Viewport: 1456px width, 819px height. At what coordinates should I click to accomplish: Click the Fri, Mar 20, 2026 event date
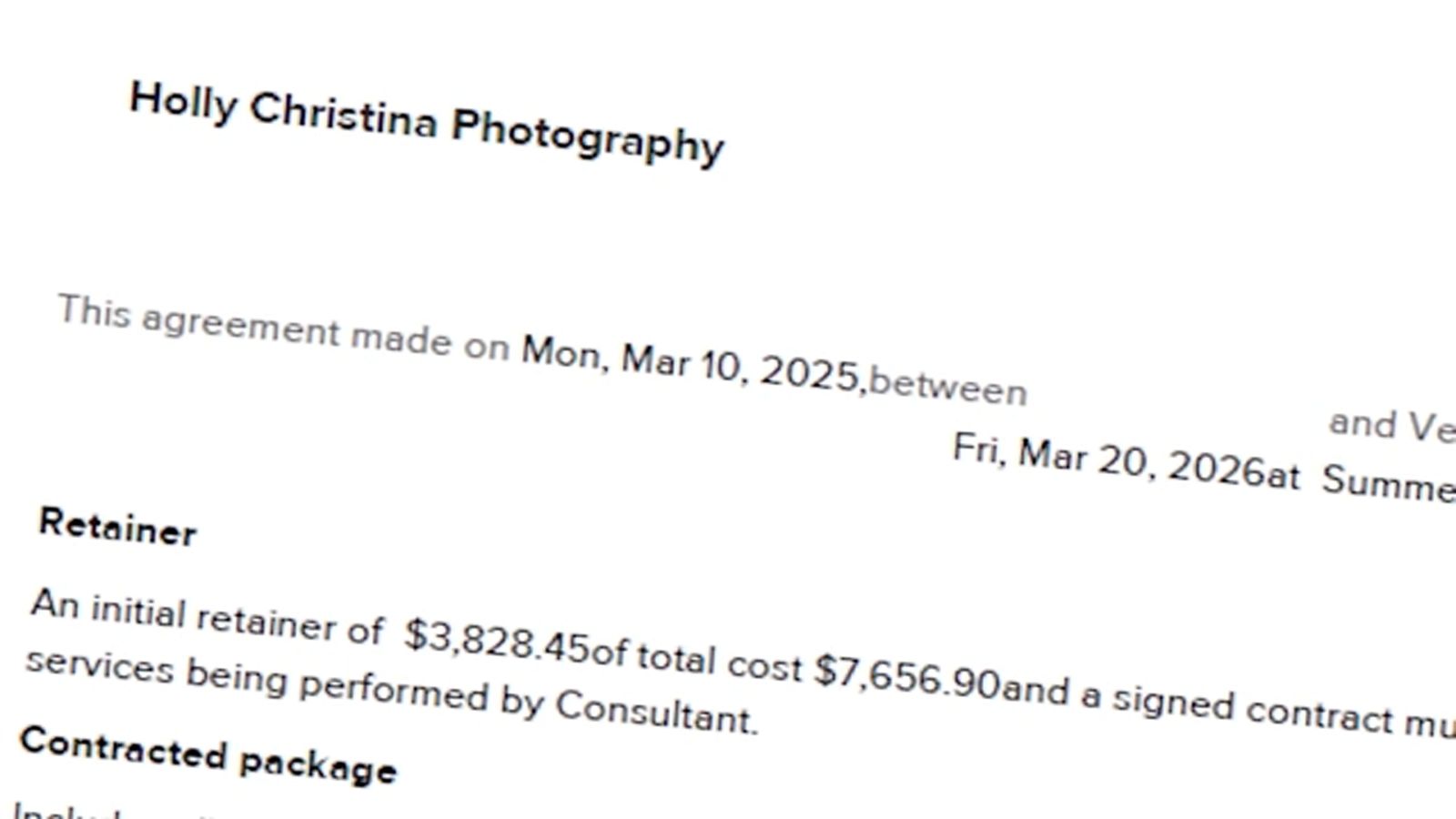pos(1107,460)
